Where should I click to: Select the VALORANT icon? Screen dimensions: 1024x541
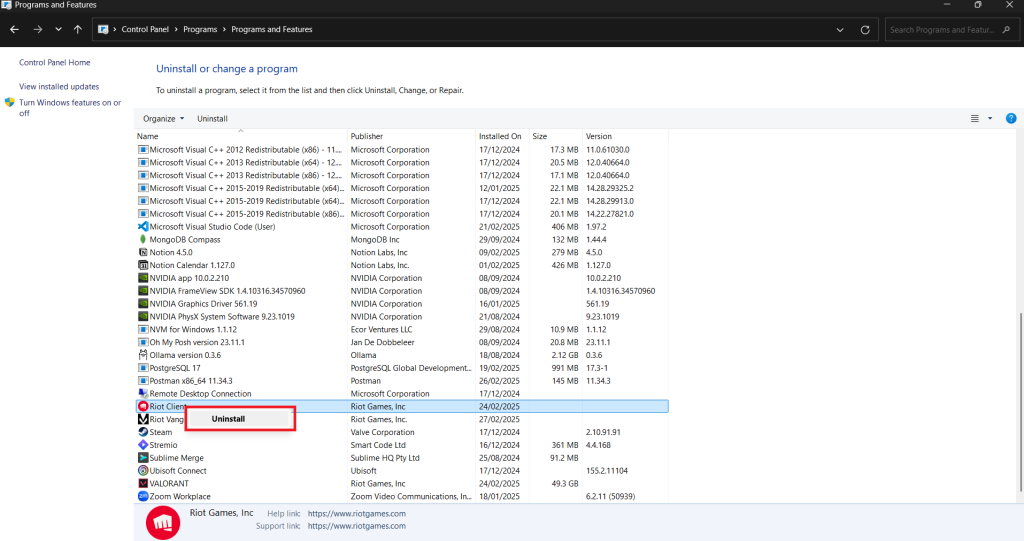[143, 484]
